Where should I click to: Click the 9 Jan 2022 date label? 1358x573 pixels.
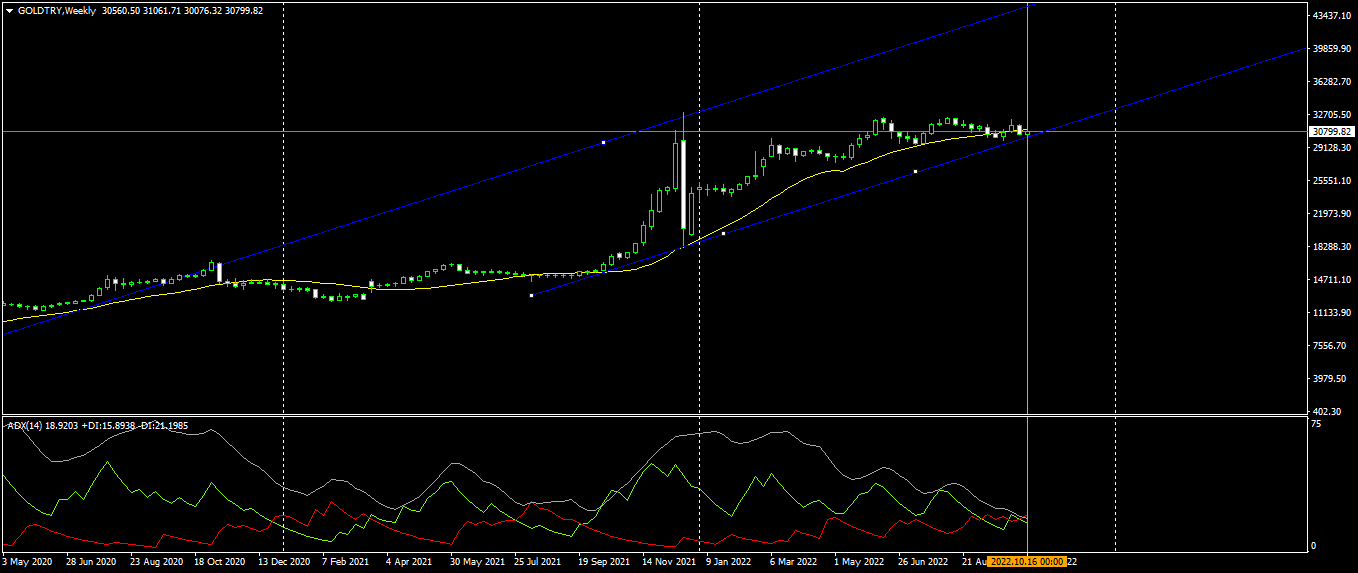tap(729, 562)
